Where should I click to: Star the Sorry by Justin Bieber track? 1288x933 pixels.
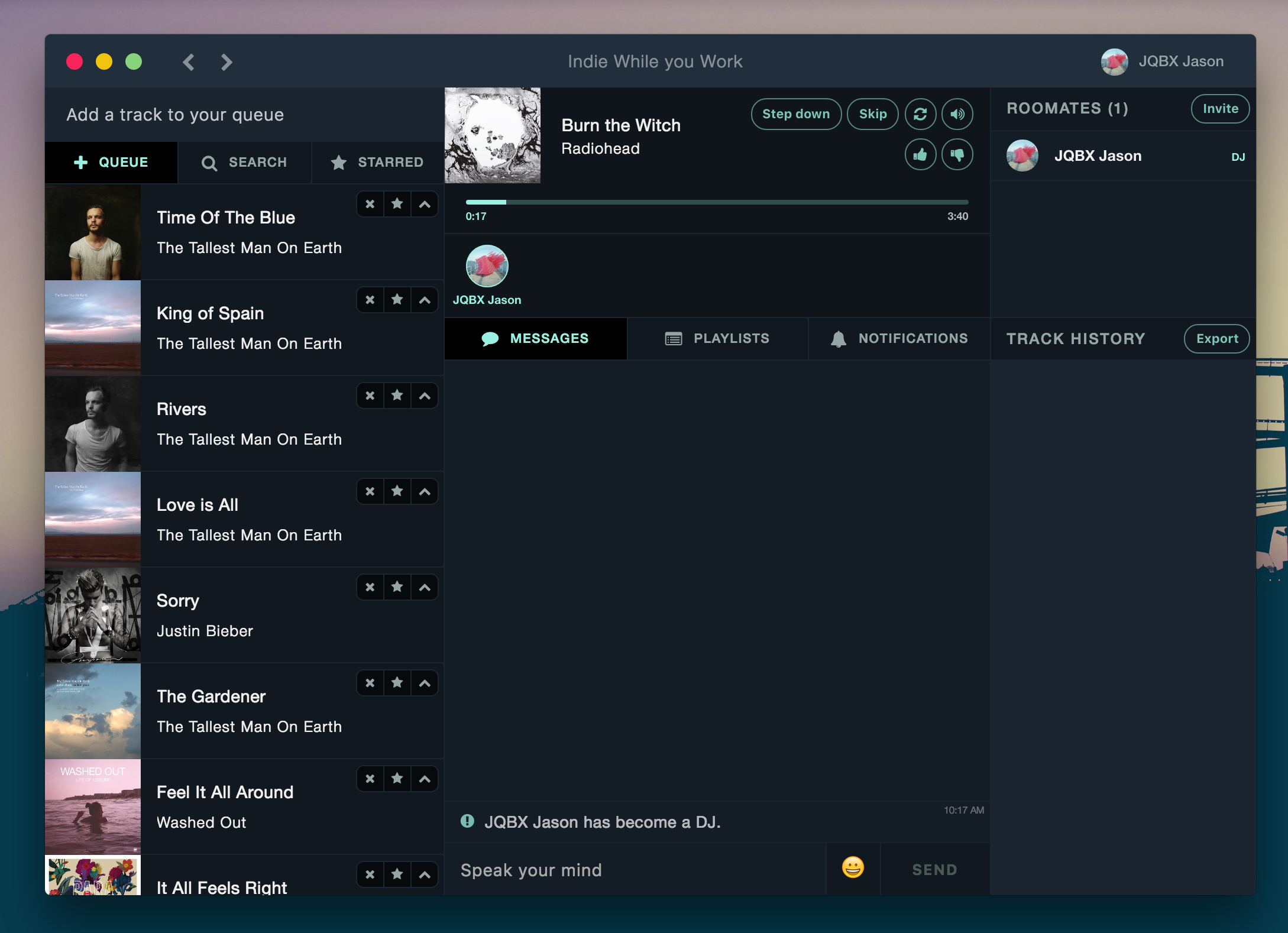click(397, 587)
